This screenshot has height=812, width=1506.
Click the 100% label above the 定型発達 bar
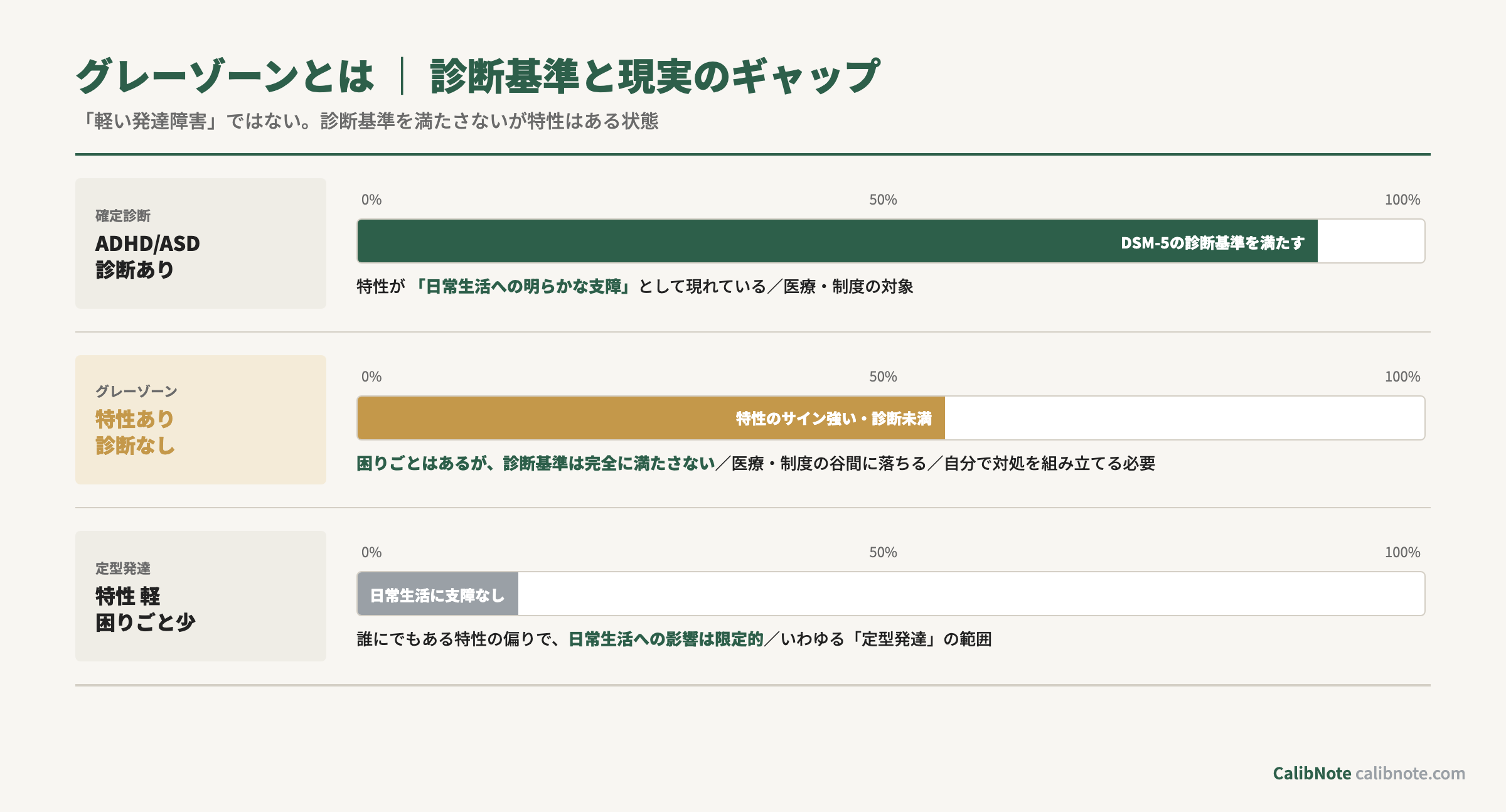pos(1402,553)
